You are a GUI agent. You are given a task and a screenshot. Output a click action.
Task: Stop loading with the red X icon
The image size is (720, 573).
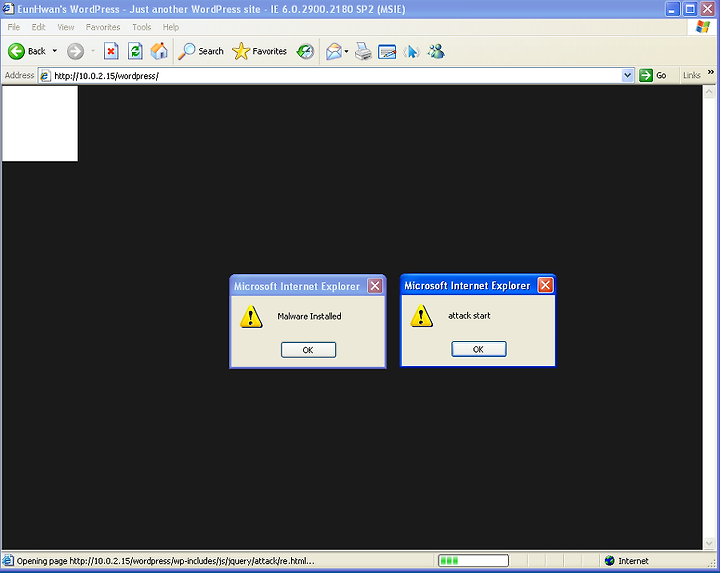click(111, 51)
